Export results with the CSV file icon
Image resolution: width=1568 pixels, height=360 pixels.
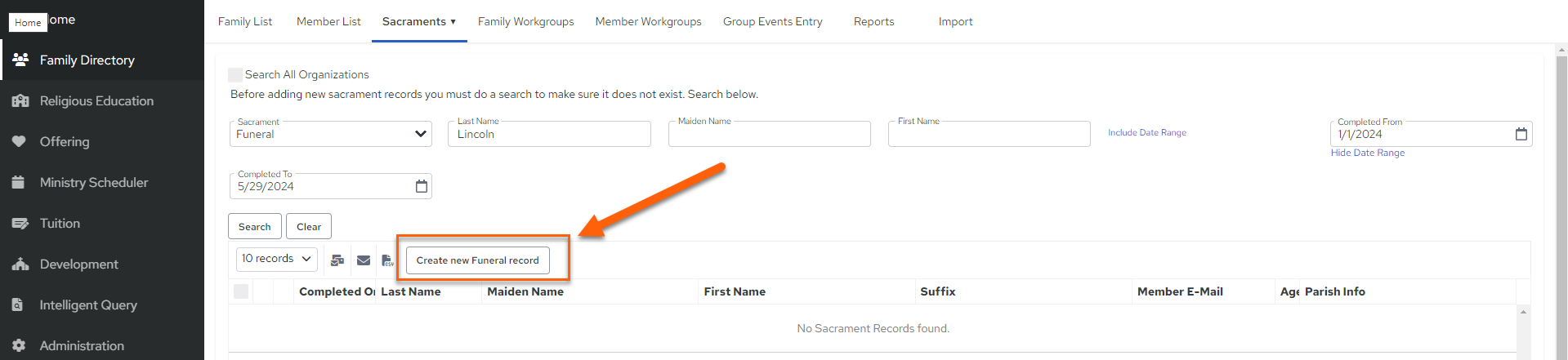[x=388, y=260]
